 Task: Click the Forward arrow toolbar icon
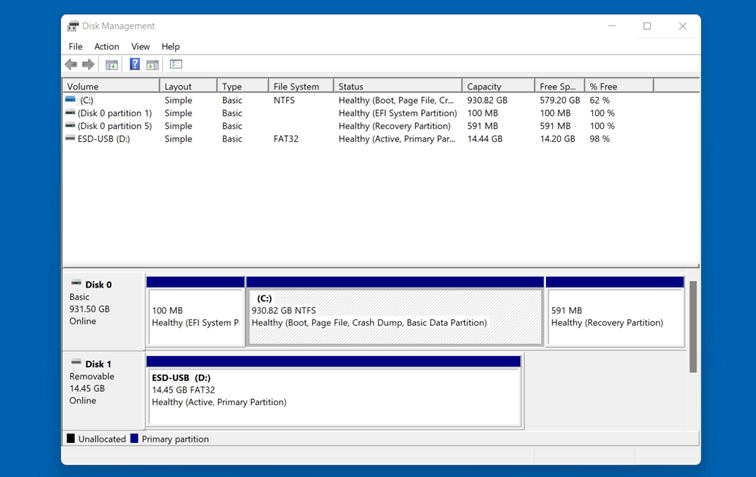point(88,64)
